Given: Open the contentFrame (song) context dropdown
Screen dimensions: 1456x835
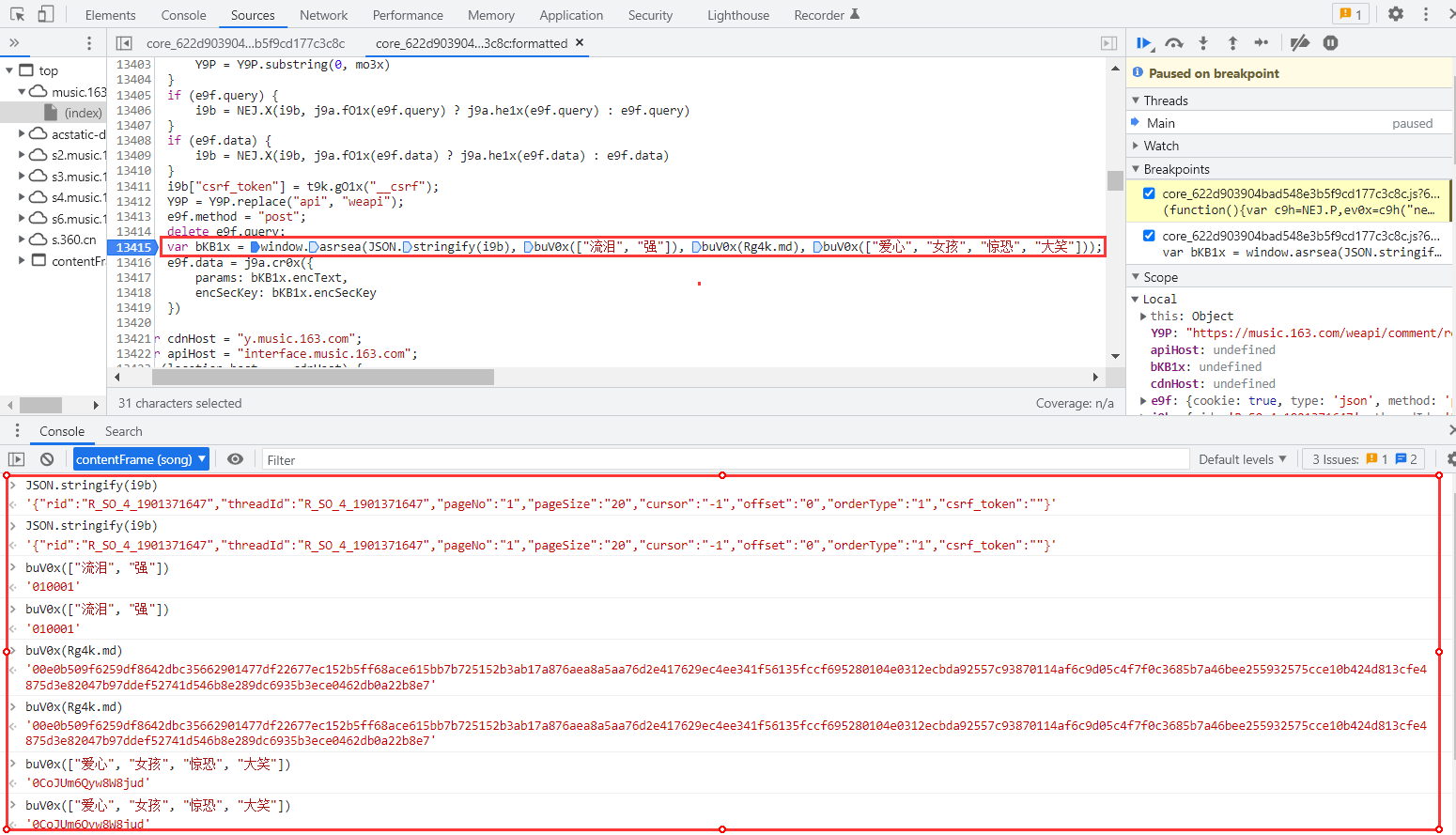Looking at the screenshot, I should (141, 459).
